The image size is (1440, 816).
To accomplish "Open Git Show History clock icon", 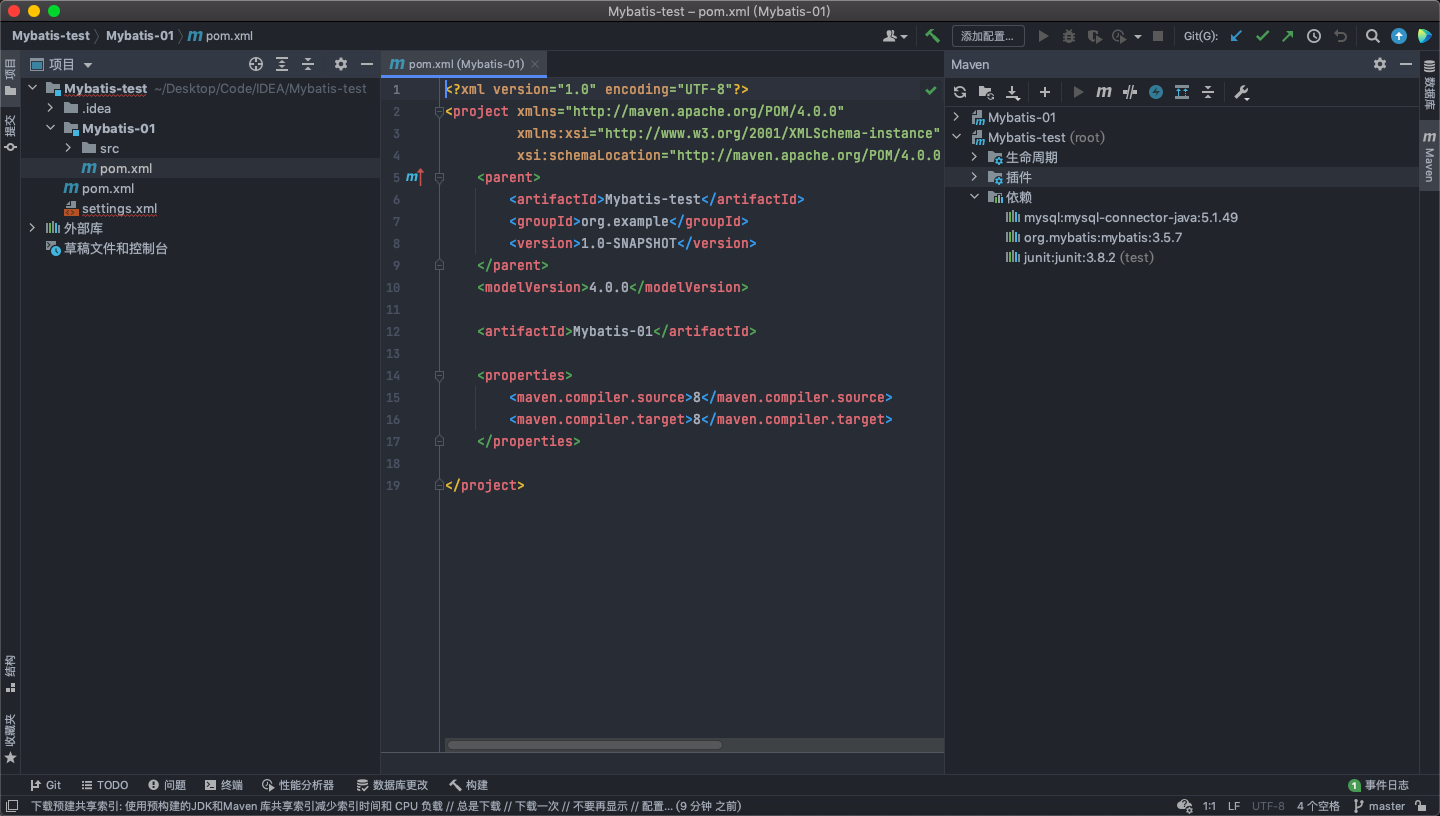I will pyautogui.click(x=1314, y=36).
